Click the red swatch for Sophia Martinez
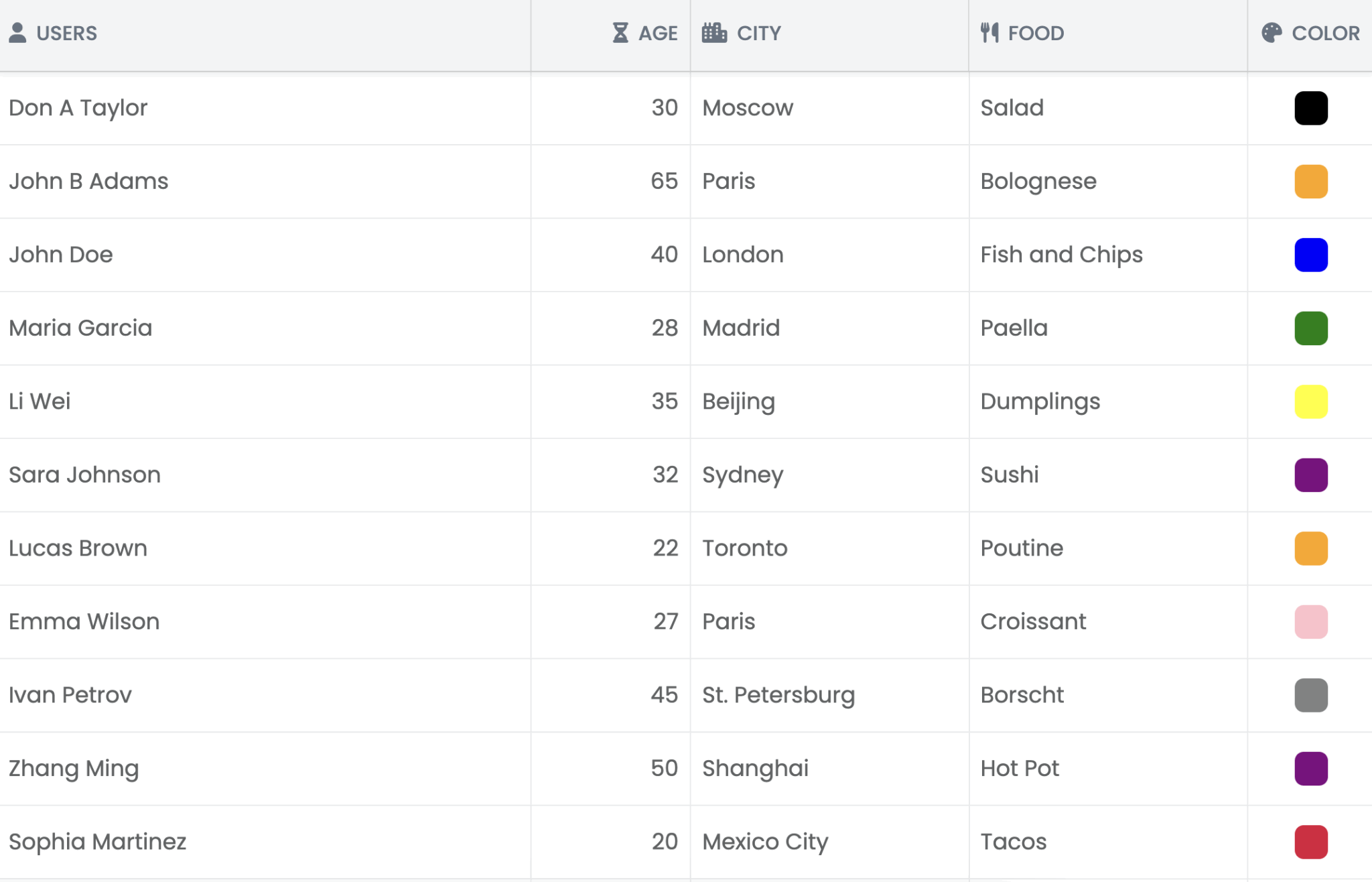Viewport: 1372px width, 882px height. (1310, 842)
